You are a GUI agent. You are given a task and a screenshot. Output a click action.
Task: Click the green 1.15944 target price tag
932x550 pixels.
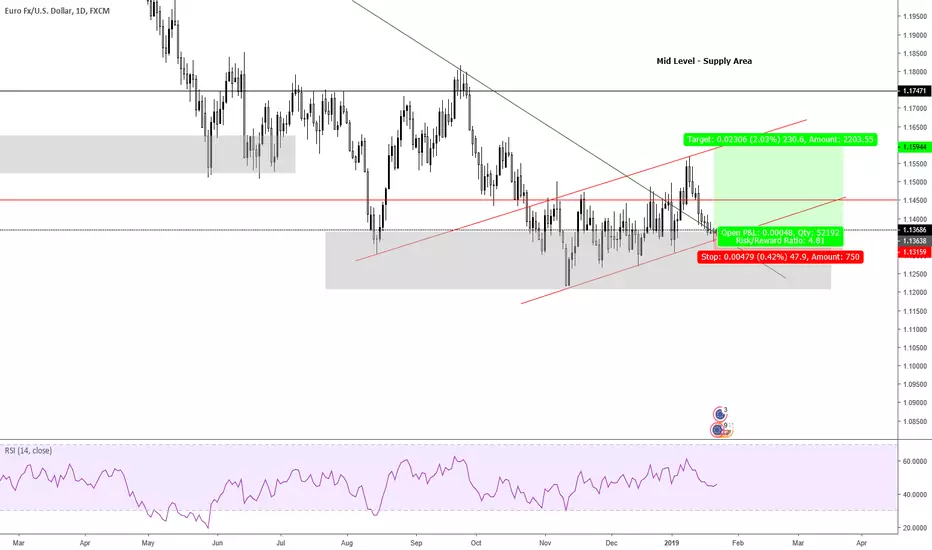click(x=915, y=146)
